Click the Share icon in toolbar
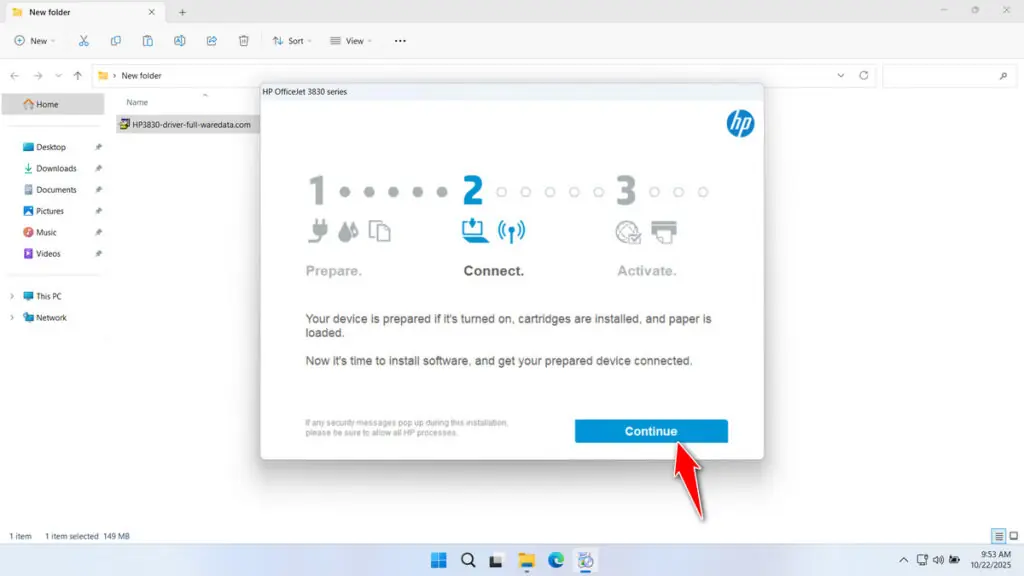The height and width of the screenshot is (576, 1024). pyautogui.click(x=212, y=41)
